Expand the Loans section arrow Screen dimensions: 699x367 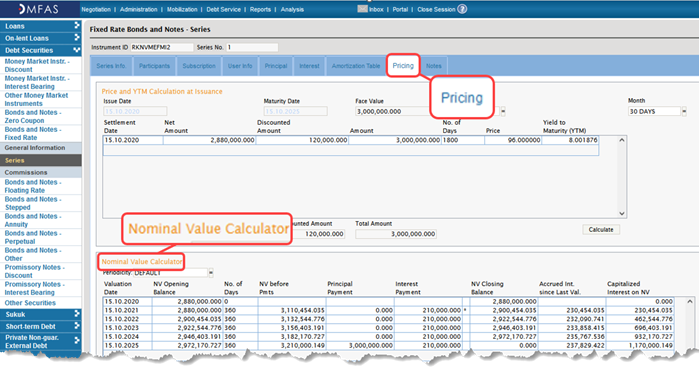tap(77, 25)
